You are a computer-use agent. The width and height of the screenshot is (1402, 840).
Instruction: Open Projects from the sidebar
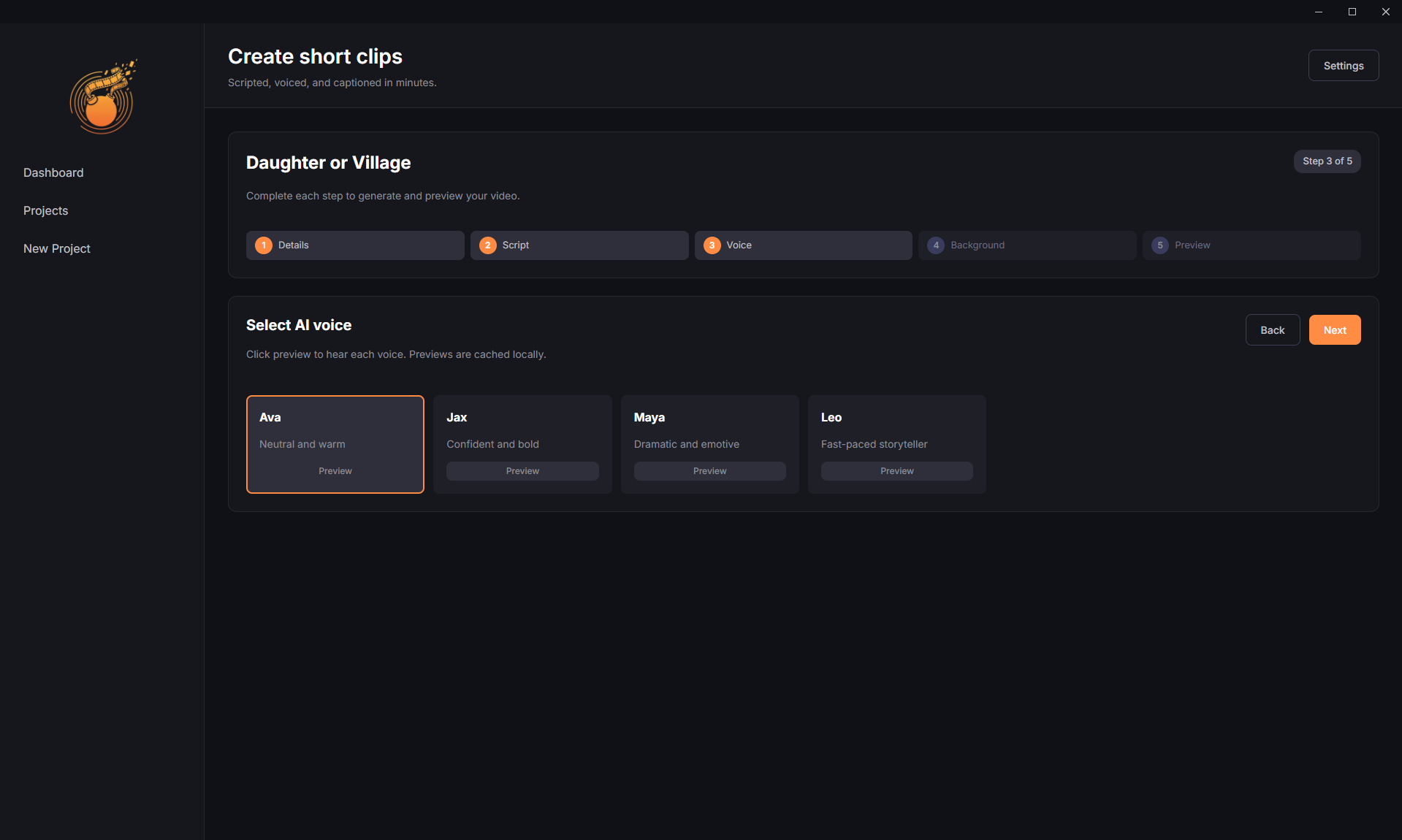45,210
